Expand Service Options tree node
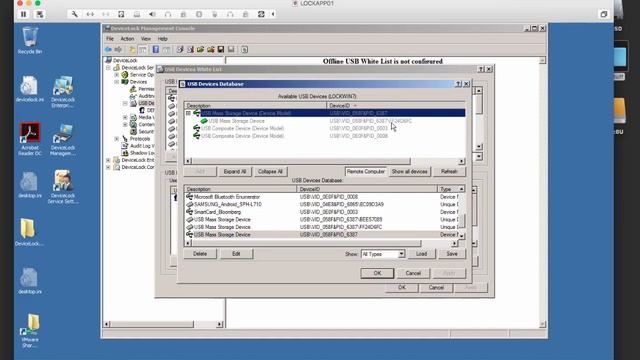 pos(117,75)
